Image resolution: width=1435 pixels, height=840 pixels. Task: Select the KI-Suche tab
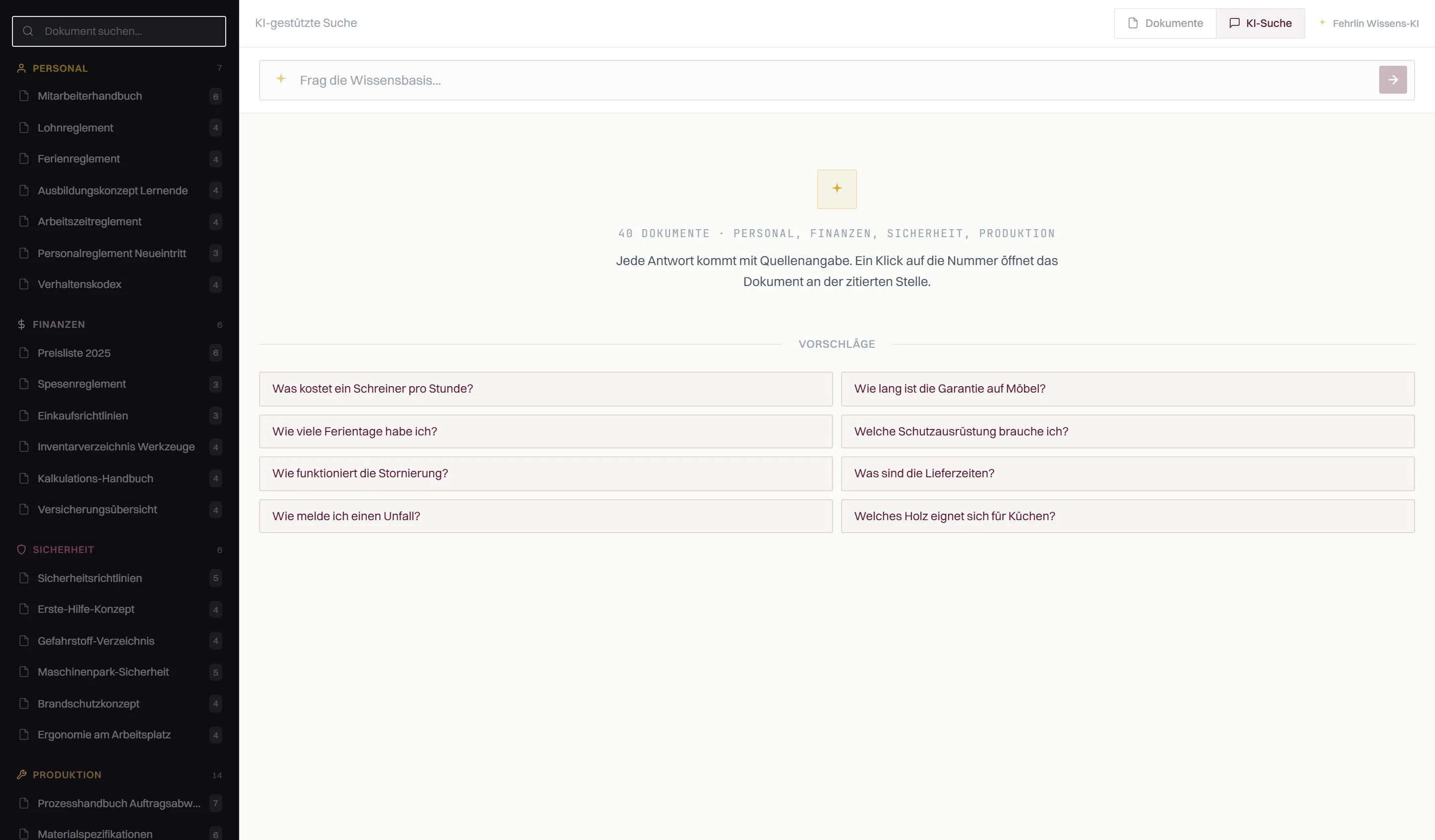(x=1260, y=23)
